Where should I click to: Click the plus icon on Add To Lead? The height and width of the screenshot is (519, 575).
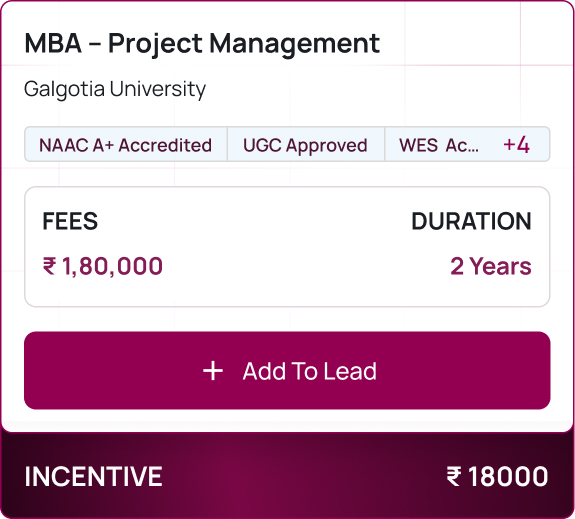[x=213, y=371]
